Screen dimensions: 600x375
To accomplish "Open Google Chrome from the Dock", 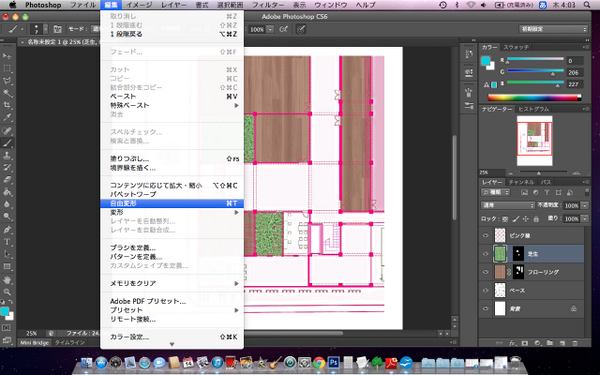I will 319,362.
